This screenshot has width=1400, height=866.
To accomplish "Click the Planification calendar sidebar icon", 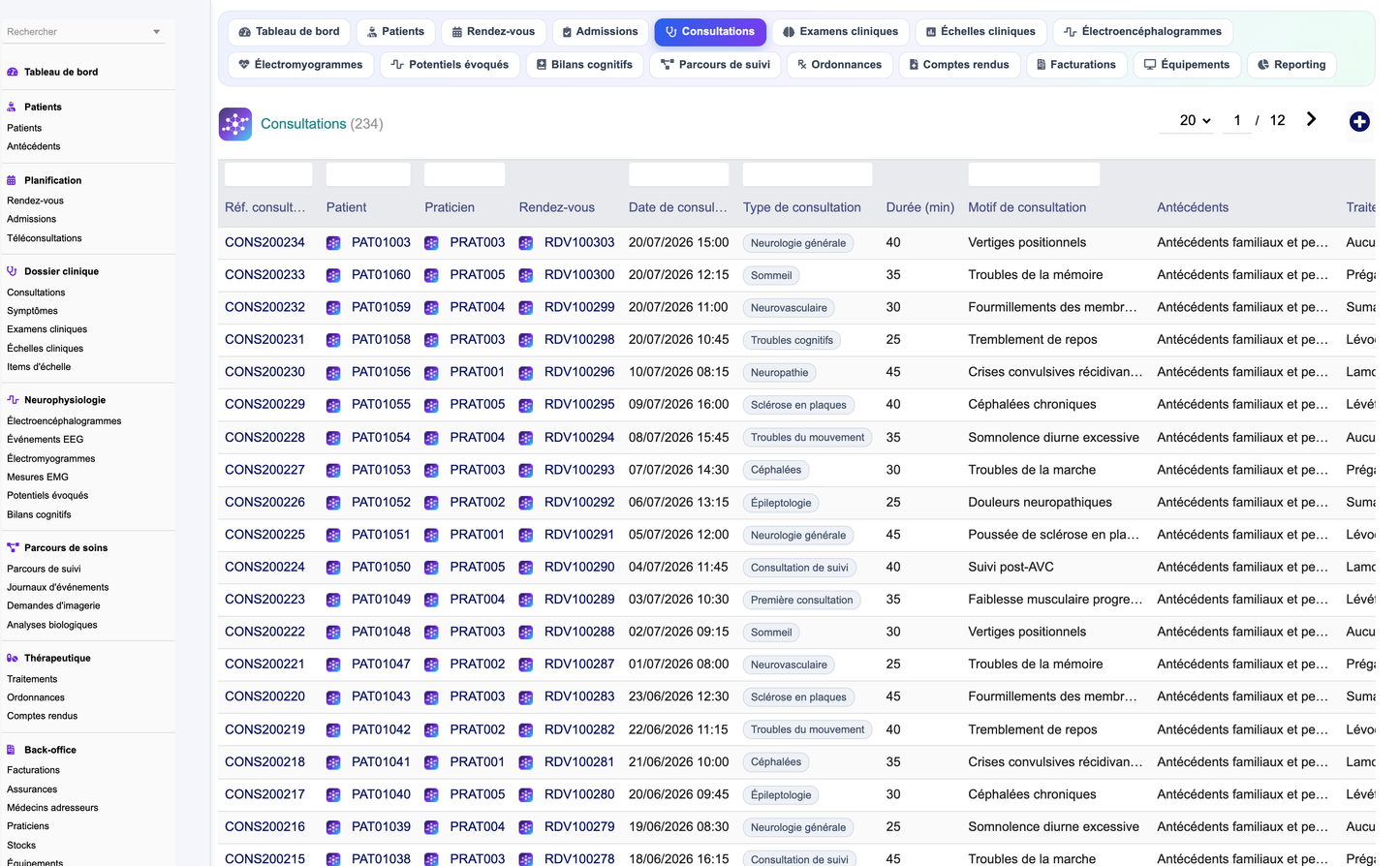I will (12, 180).
